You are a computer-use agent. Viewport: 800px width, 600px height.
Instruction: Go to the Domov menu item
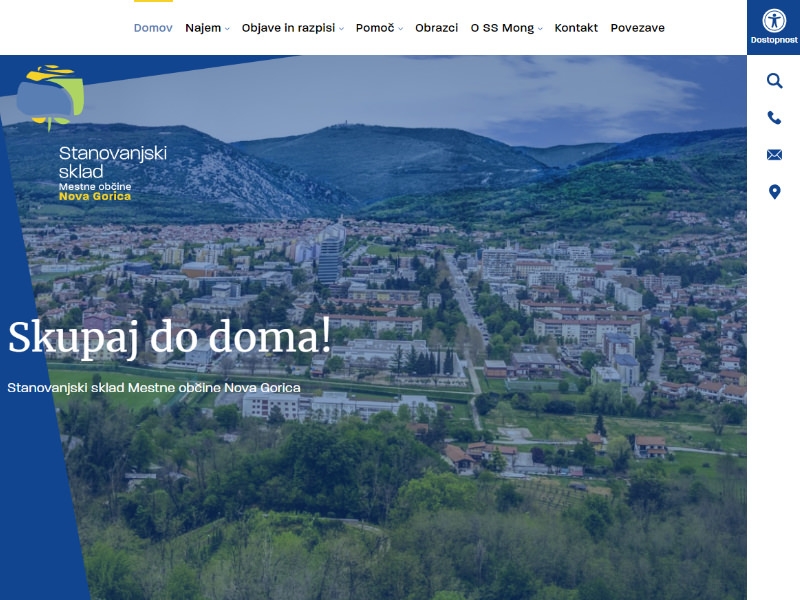(153, 28)
